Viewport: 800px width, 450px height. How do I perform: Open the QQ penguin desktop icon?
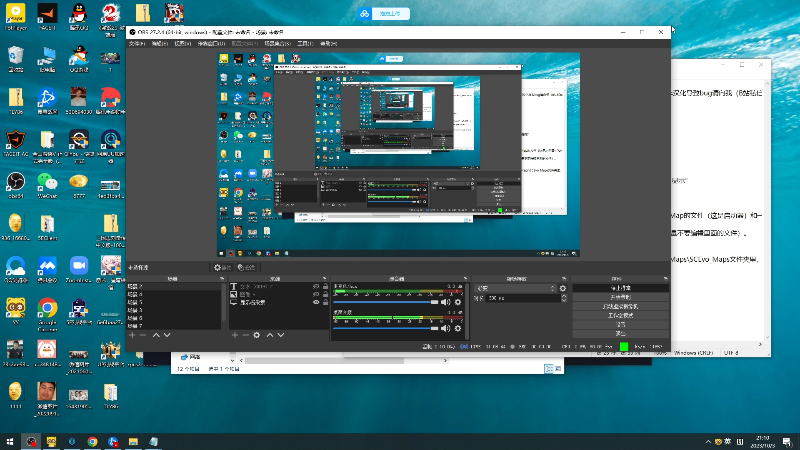[79, 16]
